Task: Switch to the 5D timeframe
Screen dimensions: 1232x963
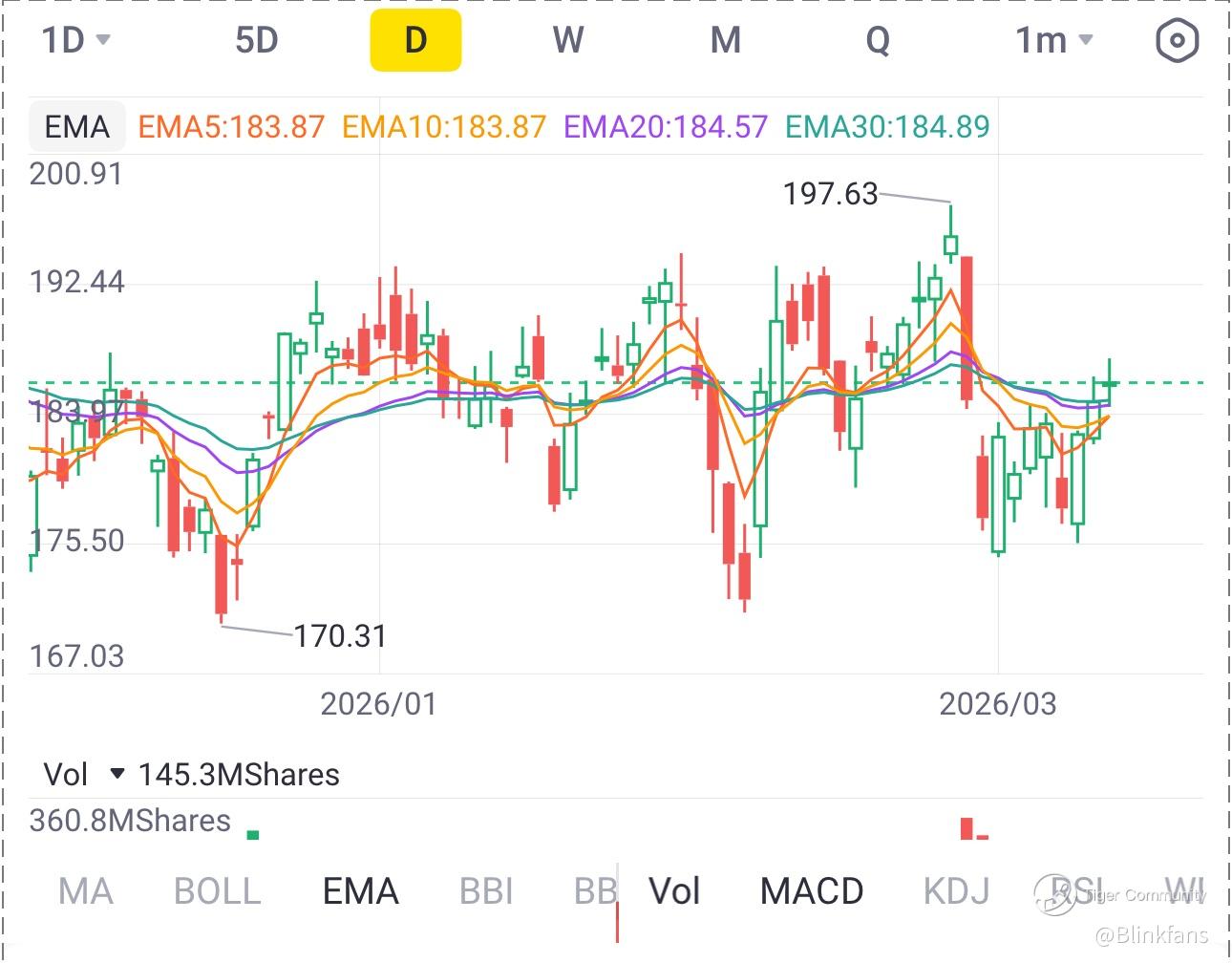Action: (x=256, y=40)
